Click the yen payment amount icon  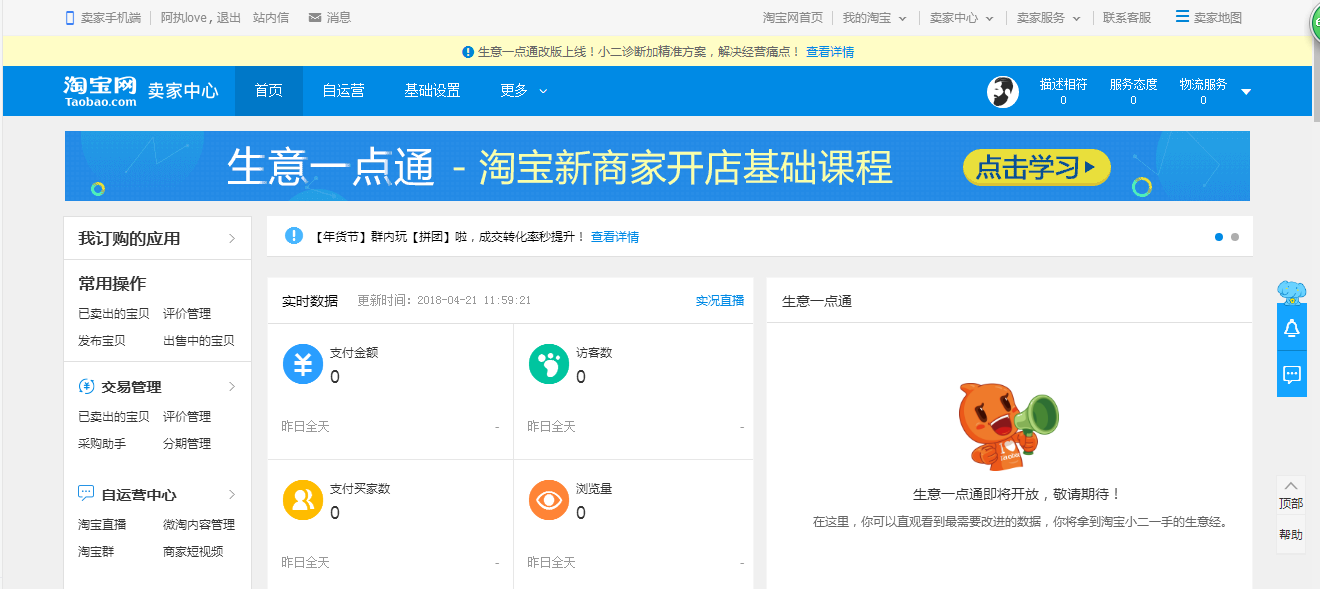[303, 364]
